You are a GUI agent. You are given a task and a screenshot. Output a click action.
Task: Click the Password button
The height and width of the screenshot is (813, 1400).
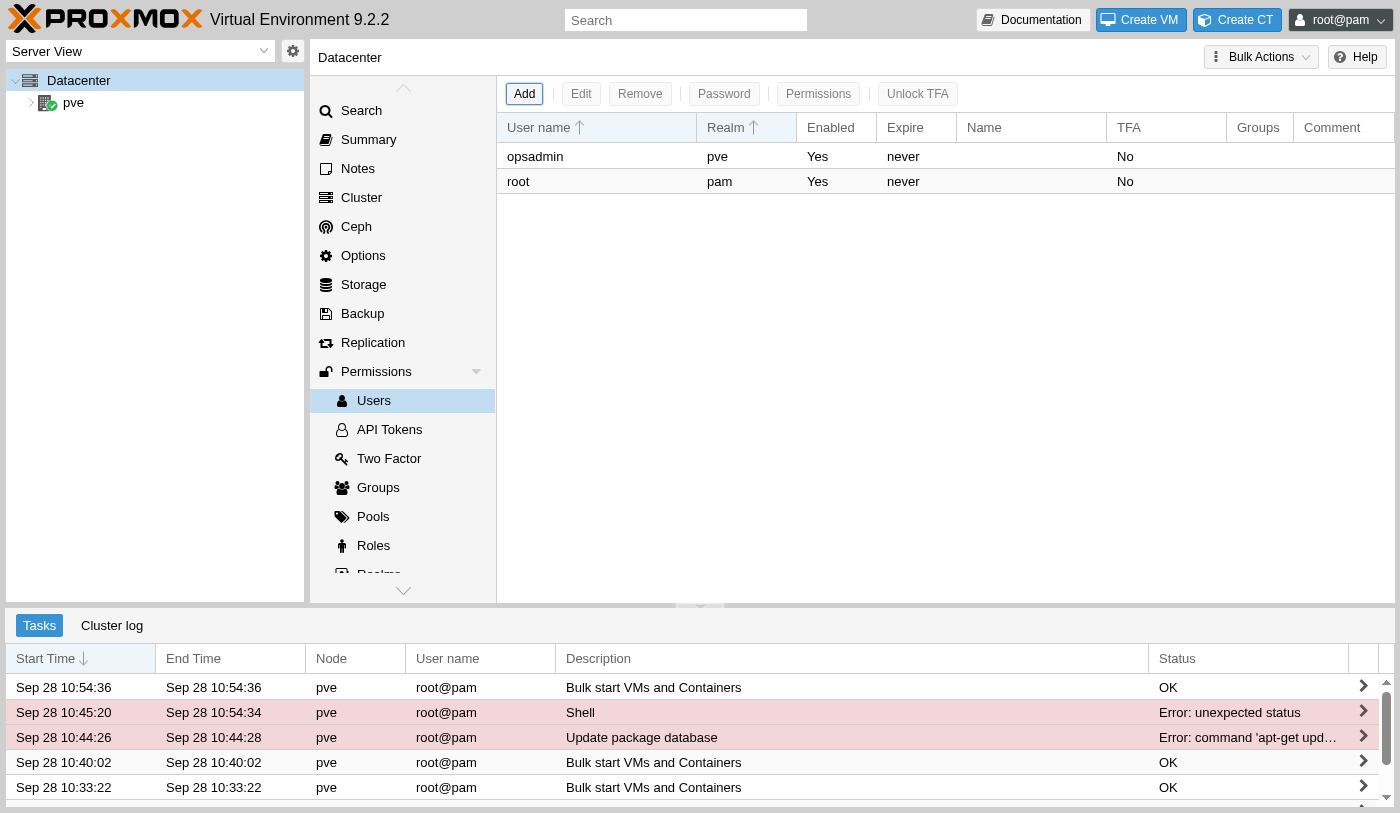click(724, 94)
